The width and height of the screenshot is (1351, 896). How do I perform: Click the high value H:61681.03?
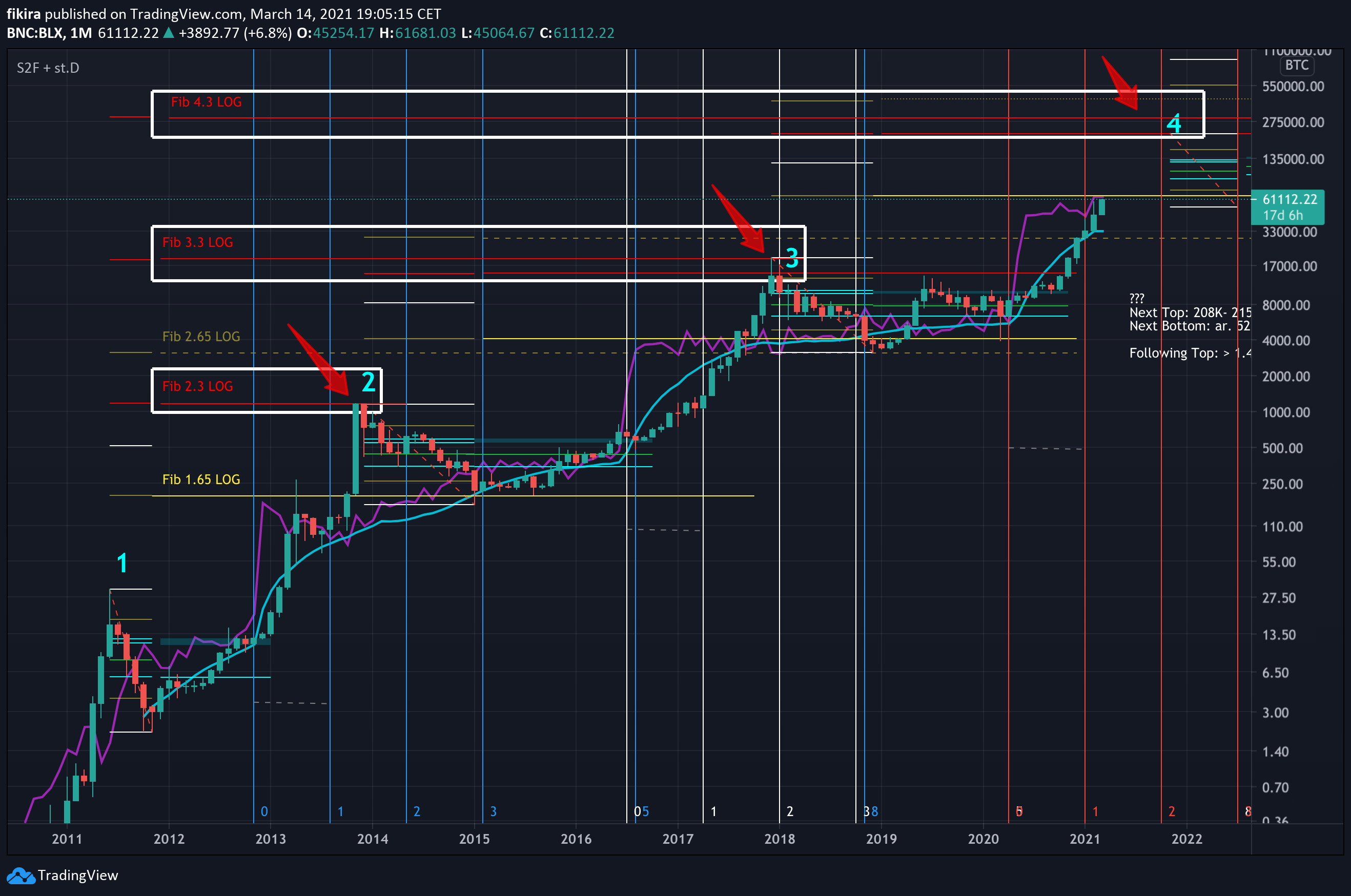pyautogui.click(x=417, y=33)
